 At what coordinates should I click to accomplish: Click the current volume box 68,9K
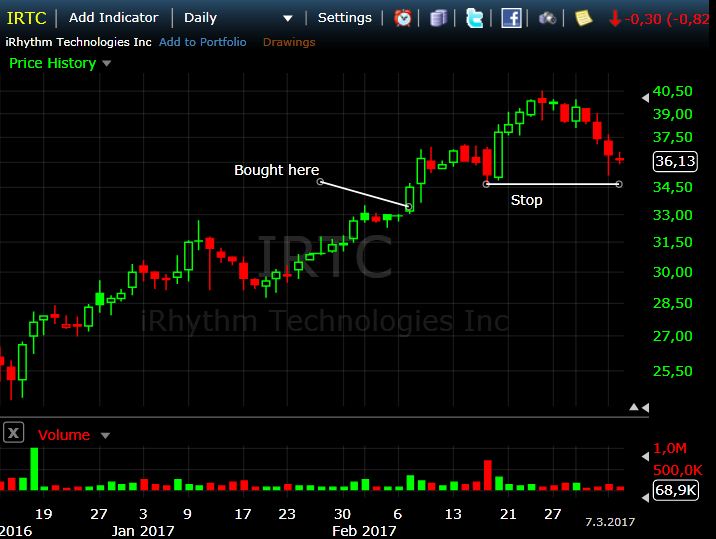(x=676, y=490)
